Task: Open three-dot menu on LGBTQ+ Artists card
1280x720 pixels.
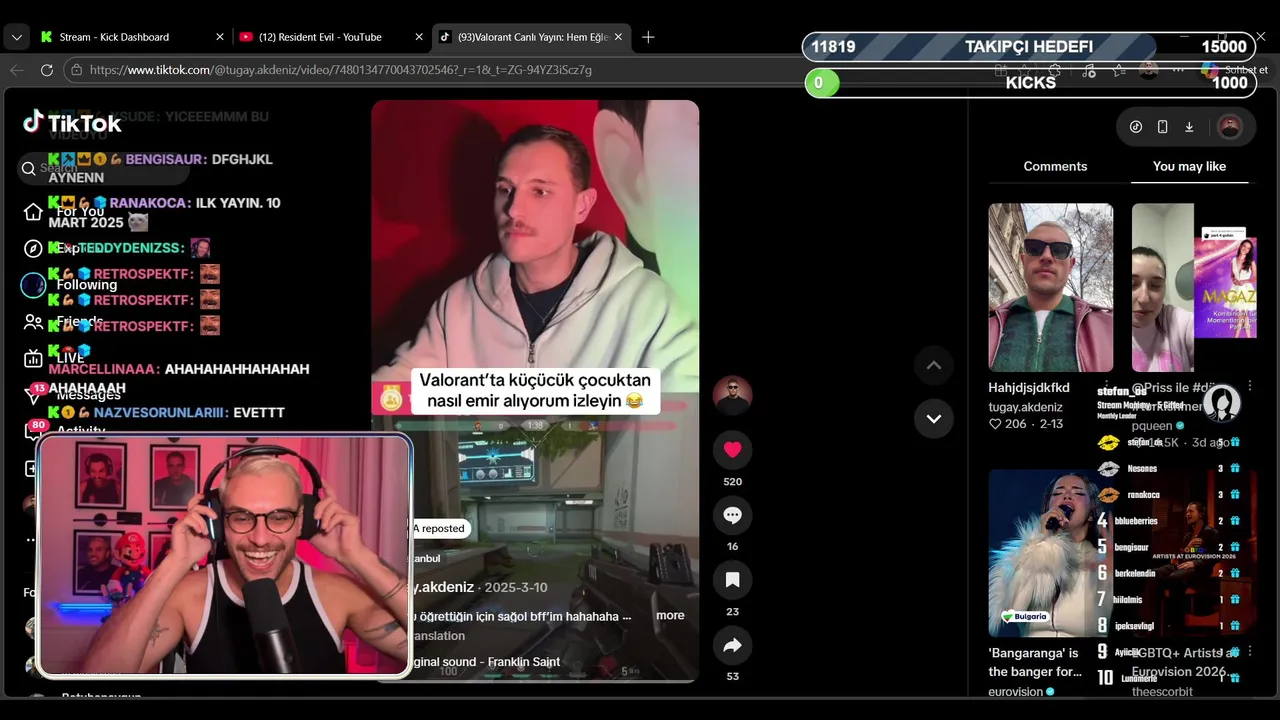Action: pos(1249,651)
